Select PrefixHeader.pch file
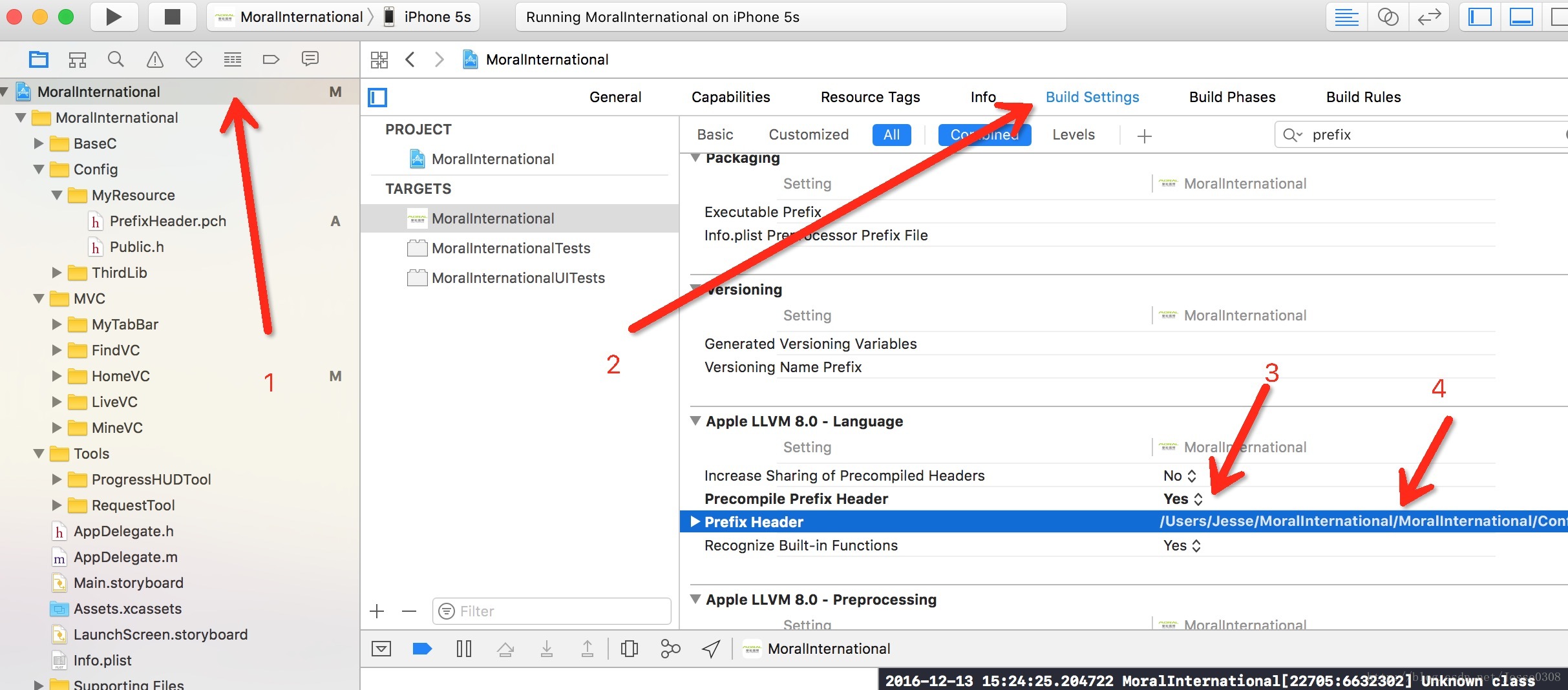The image size is (1568, 690). pyautogui.click(x=167, y=222)
